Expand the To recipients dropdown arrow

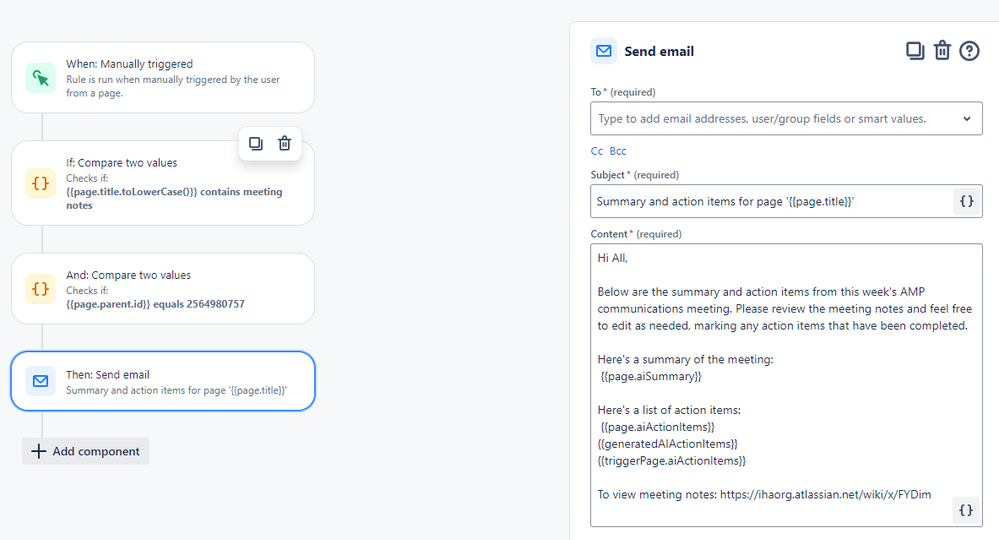(x=967, y=118)
